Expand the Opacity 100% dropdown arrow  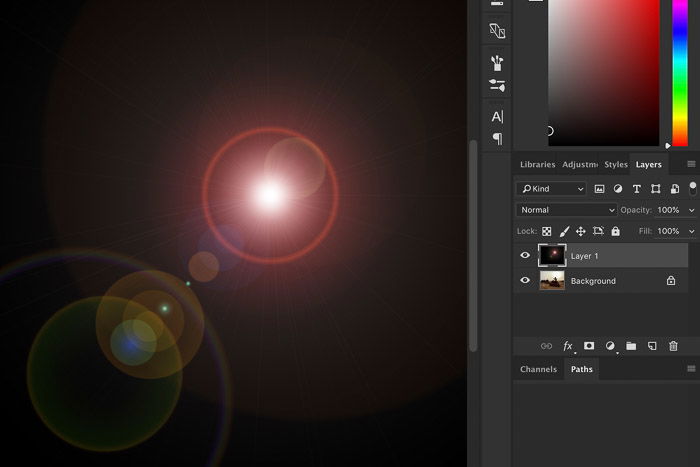(692, 210)
